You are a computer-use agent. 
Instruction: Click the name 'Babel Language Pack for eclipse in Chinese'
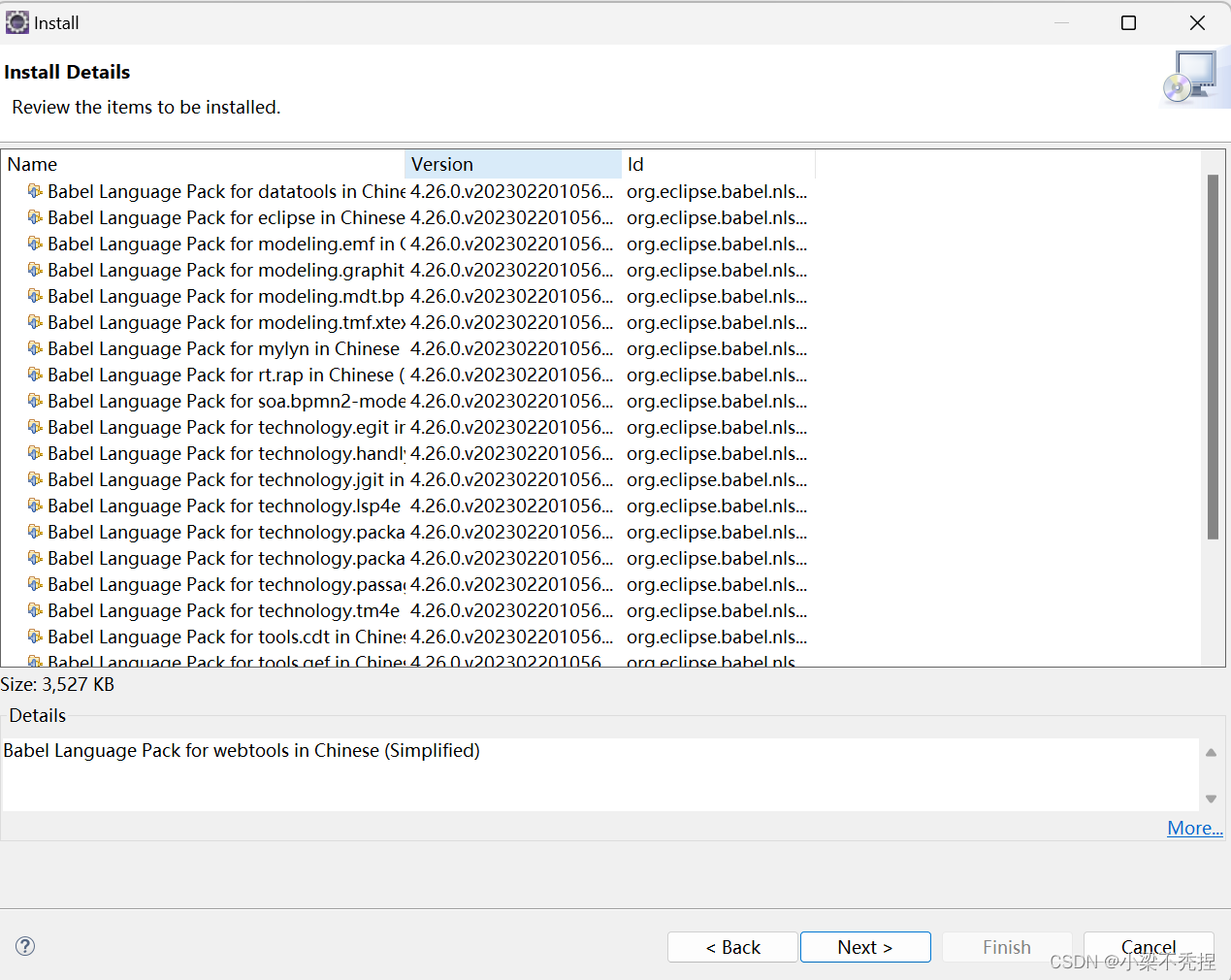[226, 217]
